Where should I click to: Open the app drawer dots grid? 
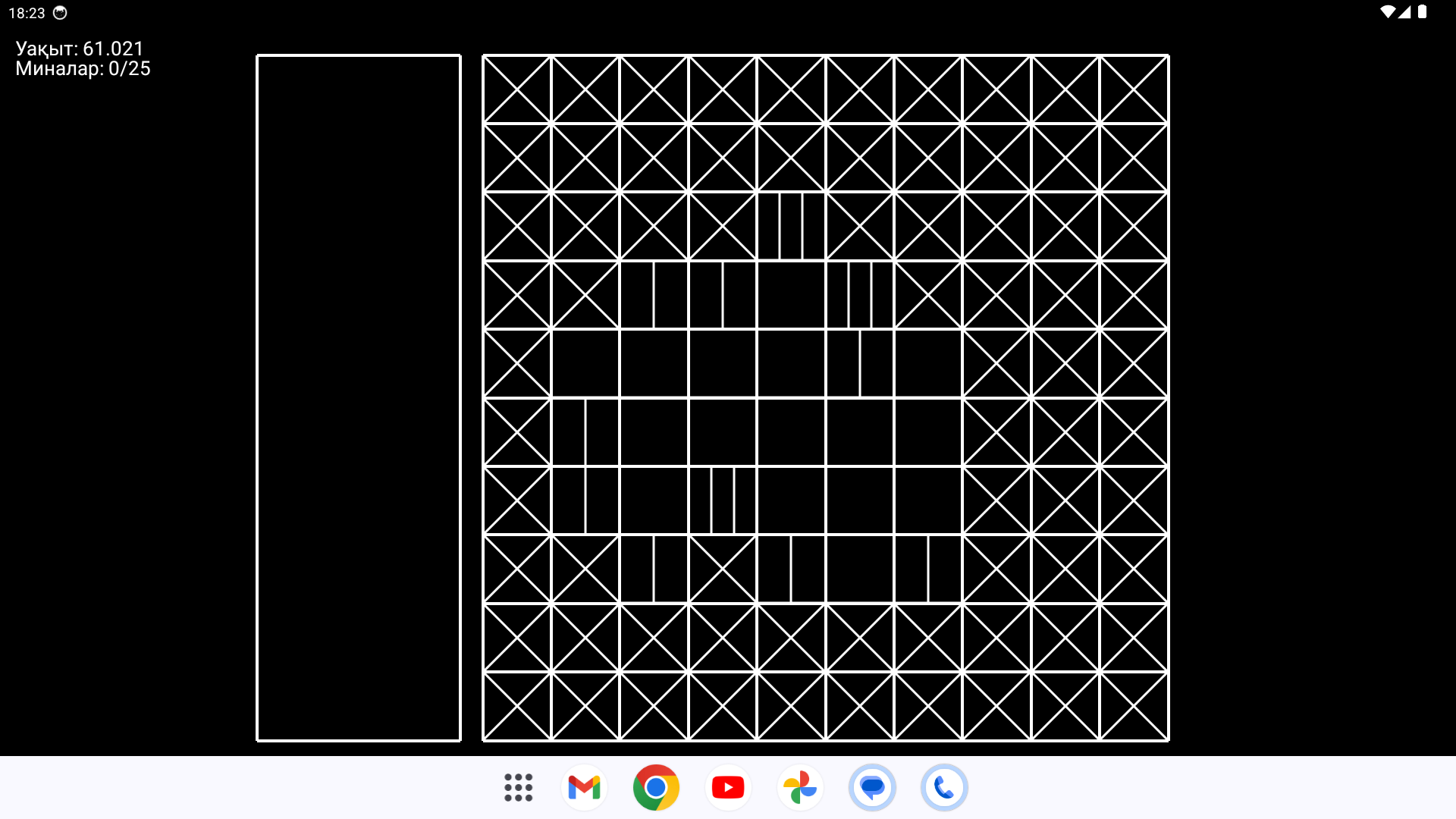pyautogui.click(x=519, y=788)
